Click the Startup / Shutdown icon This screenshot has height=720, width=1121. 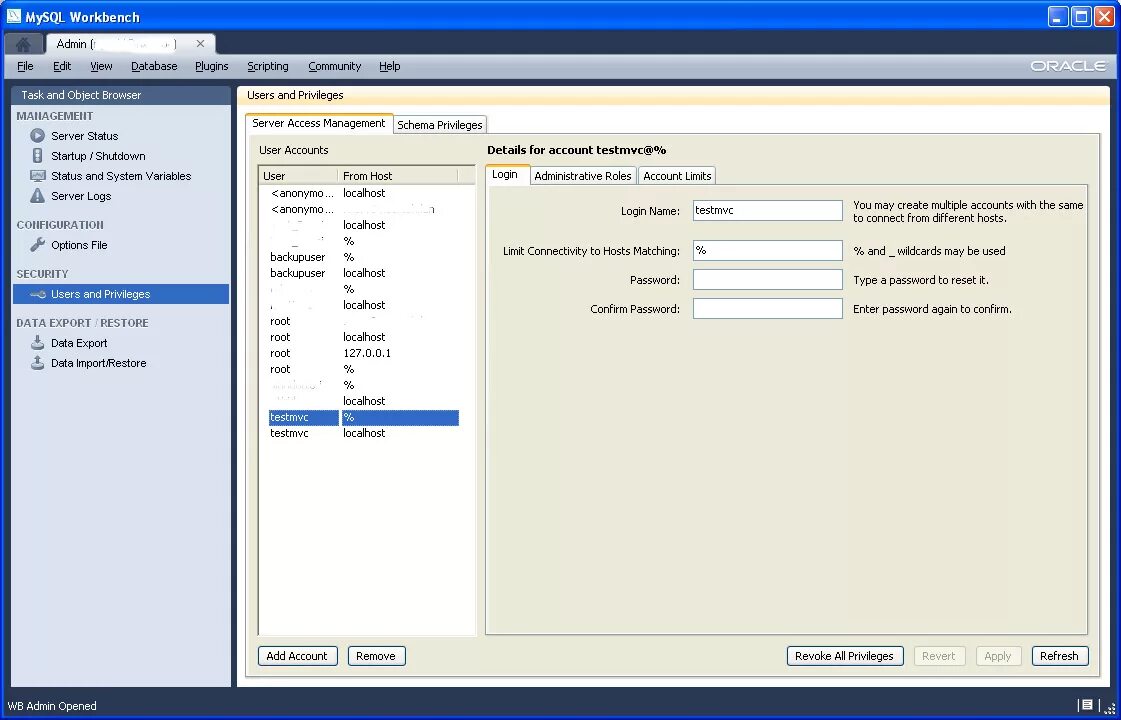coord(37,155)
